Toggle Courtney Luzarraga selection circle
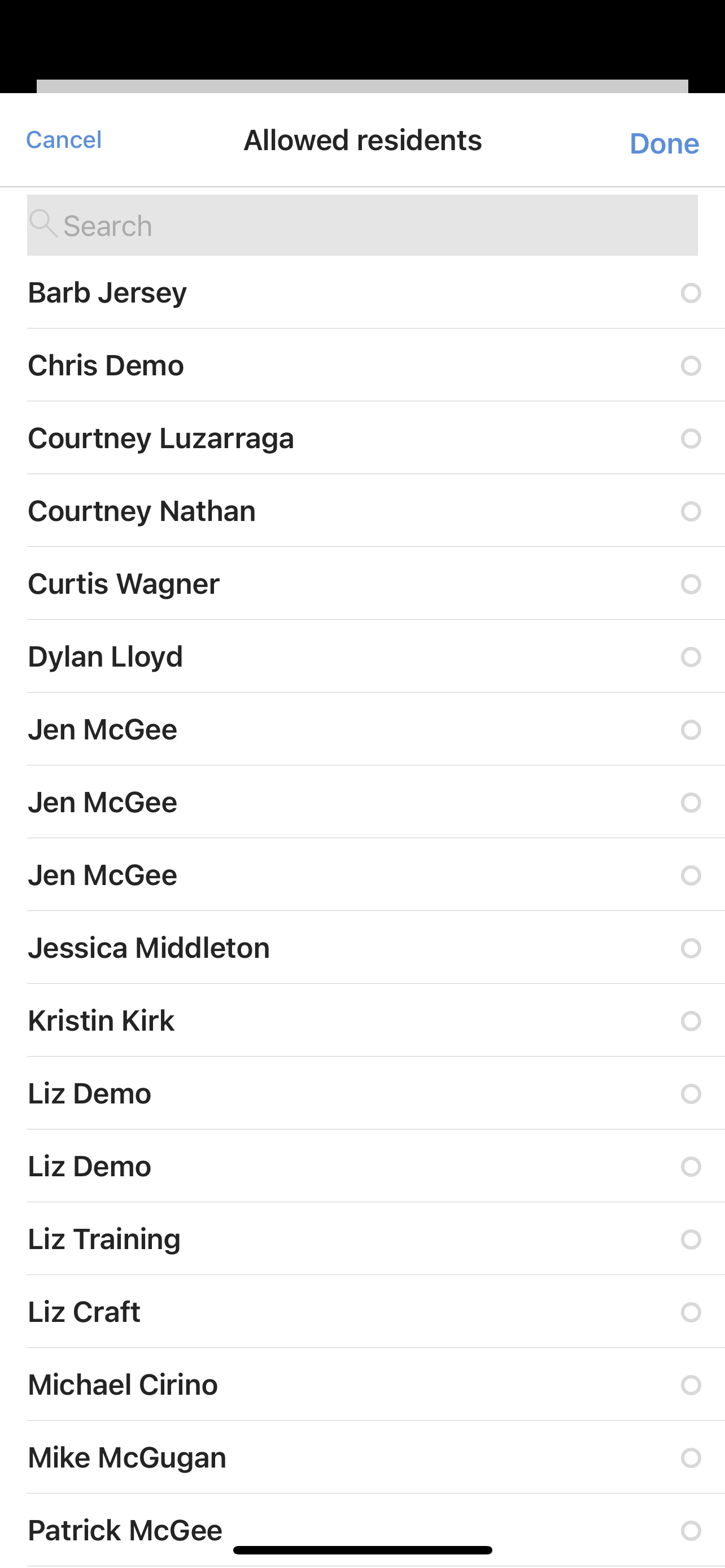725x1568 pixels. 691,438
